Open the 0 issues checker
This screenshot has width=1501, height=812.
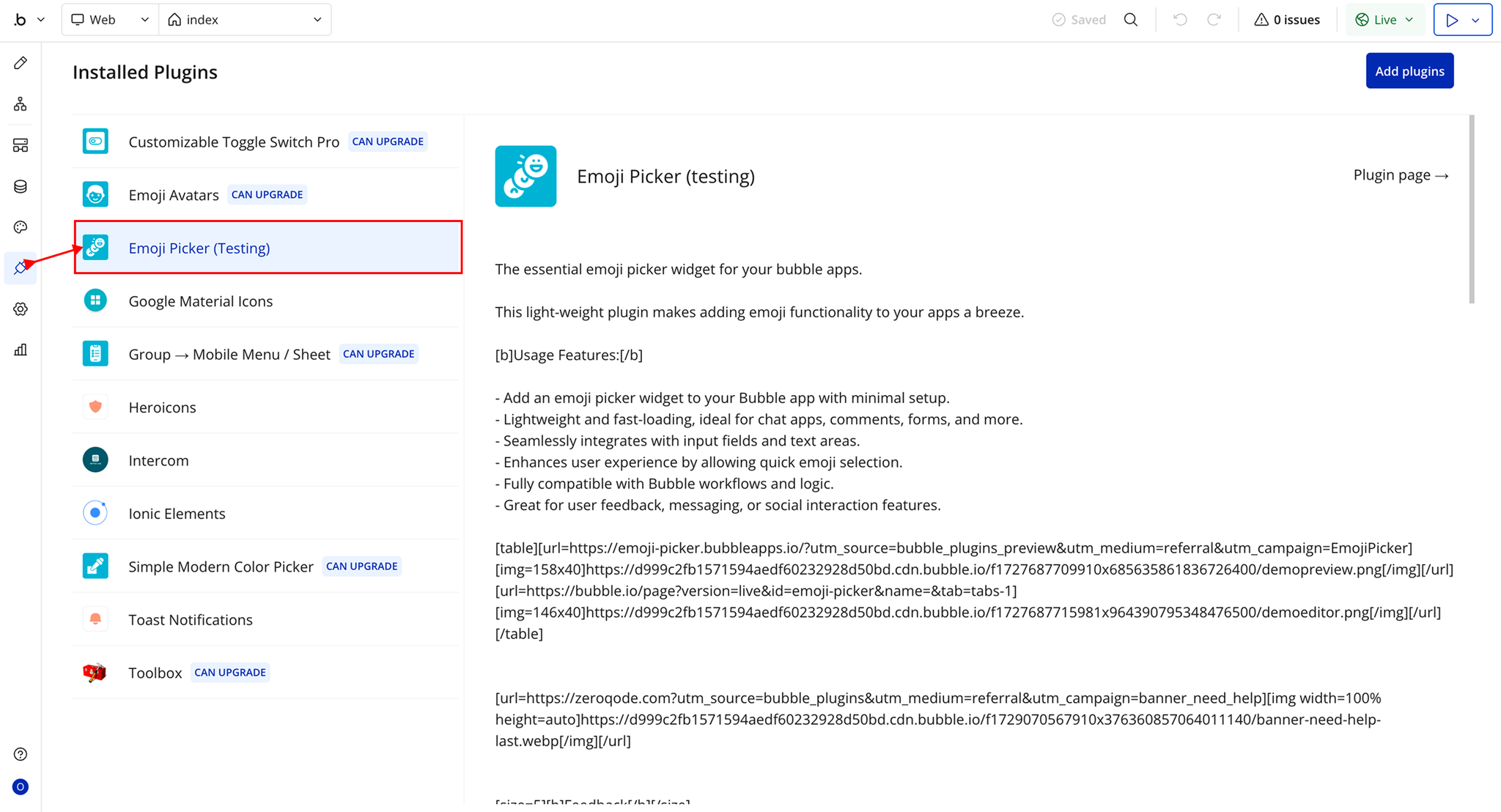pos(1287,20)
